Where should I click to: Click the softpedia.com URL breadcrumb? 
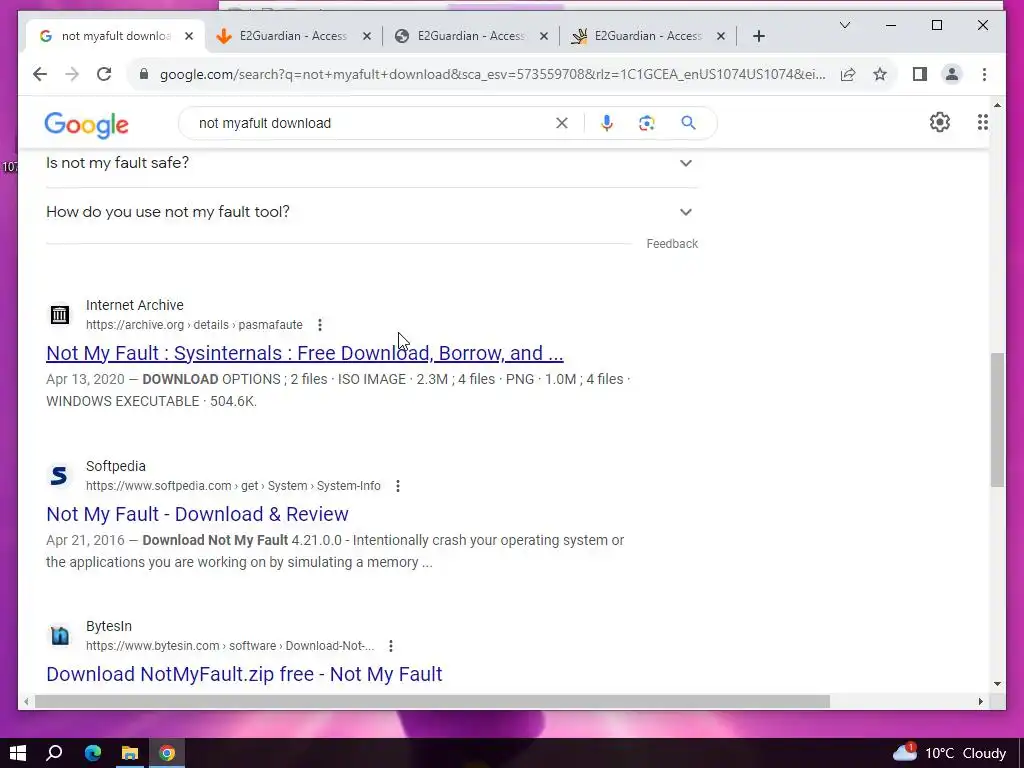pyautogui.click(x=233, y=486)
